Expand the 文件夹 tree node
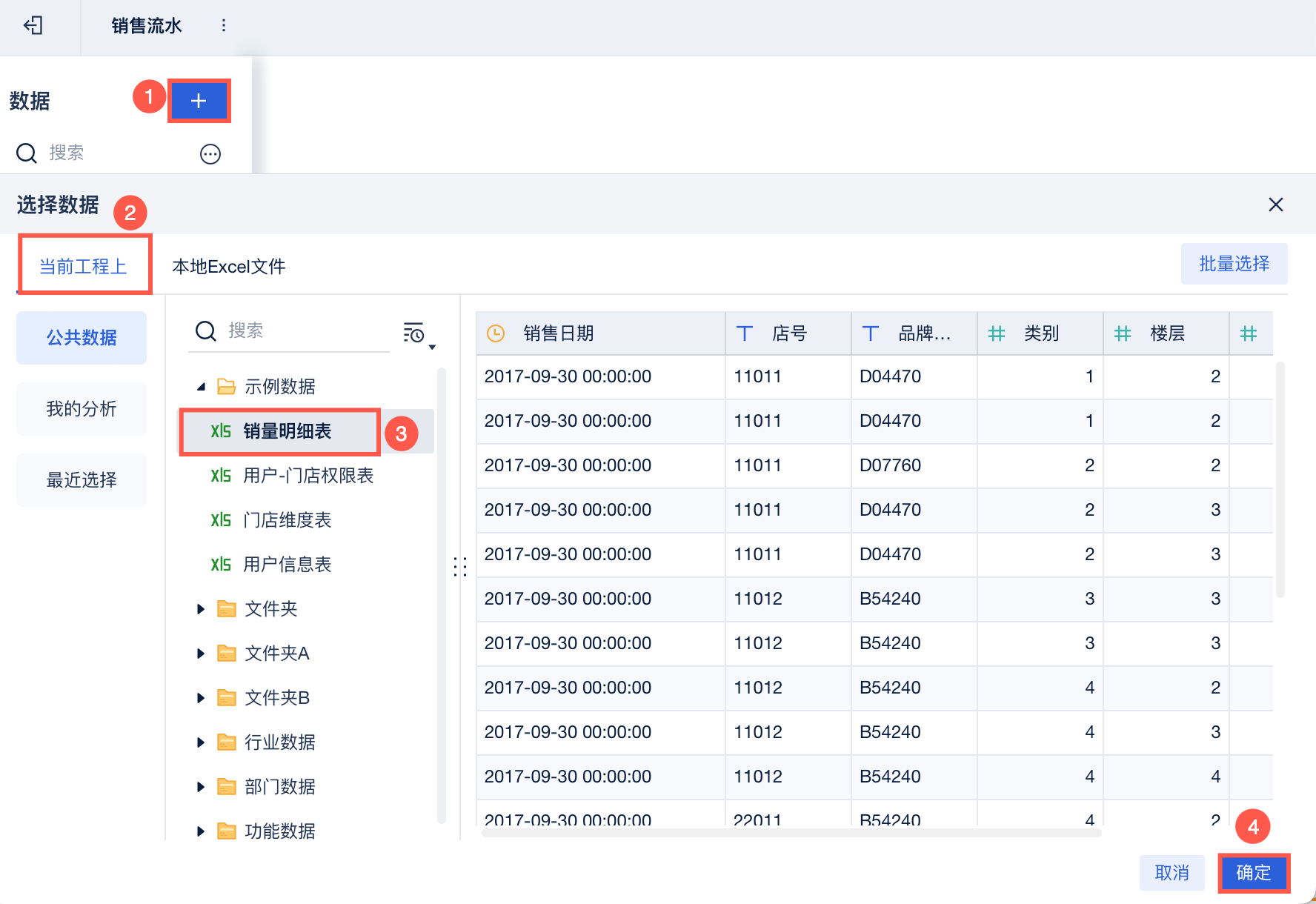 (x=201, y=609)
